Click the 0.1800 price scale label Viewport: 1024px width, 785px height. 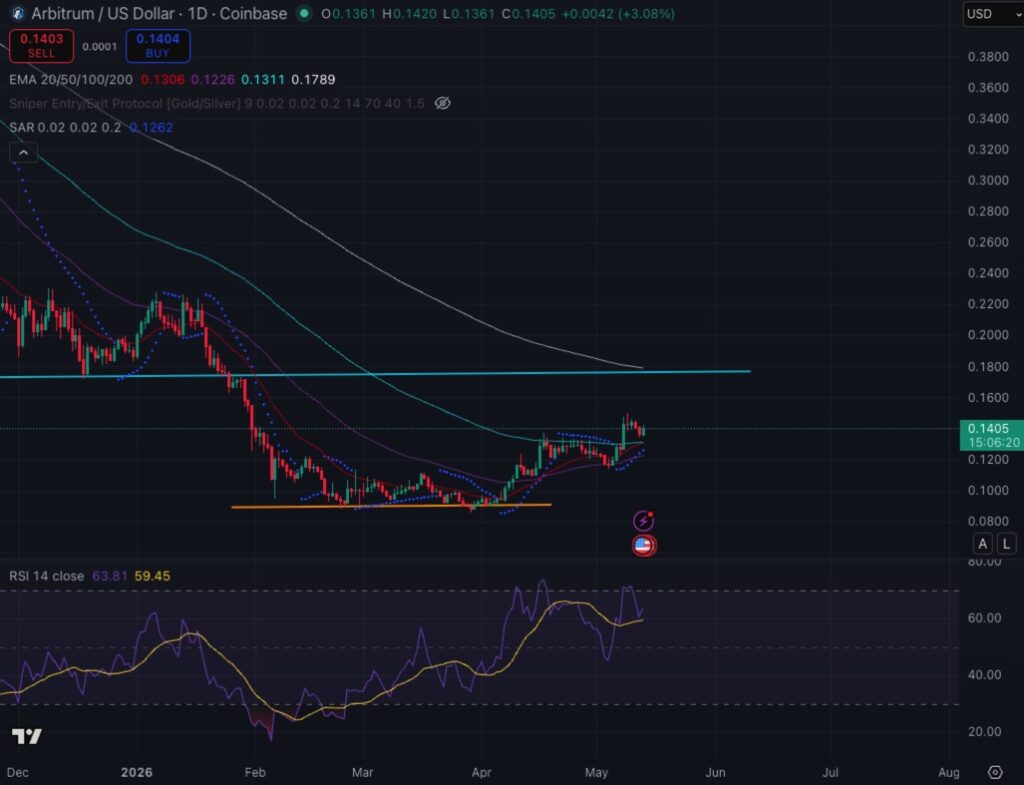pos(988,366)
